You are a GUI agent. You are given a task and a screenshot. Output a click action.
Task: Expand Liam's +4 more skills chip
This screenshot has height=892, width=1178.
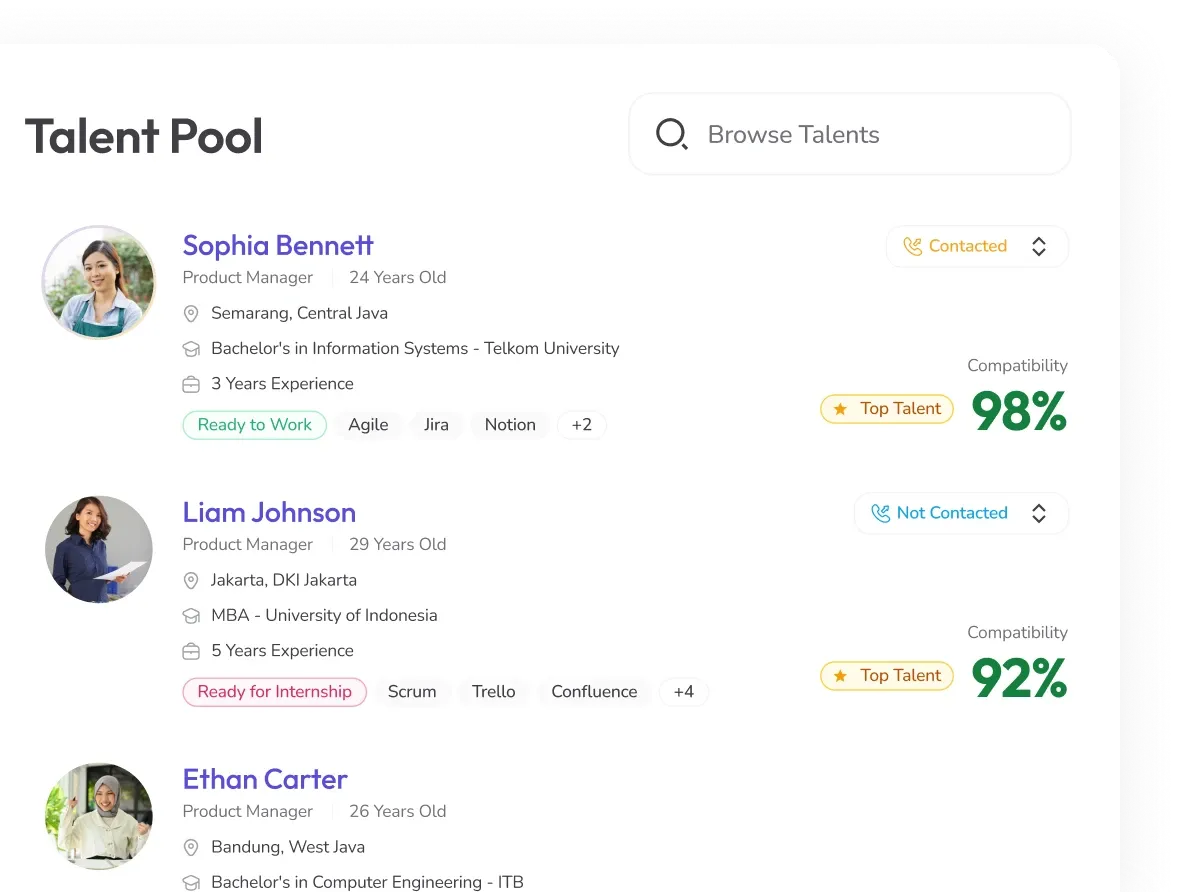[x=684, y=692]
